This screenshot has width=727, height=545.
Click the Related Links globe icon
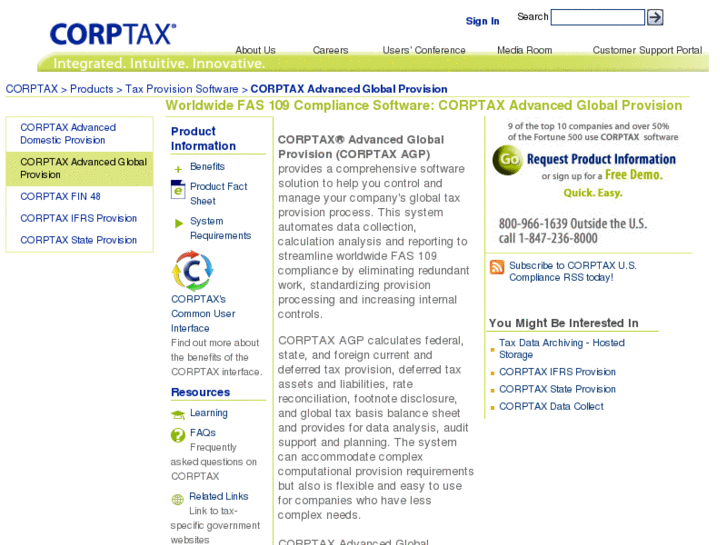(x=178, y=499)
